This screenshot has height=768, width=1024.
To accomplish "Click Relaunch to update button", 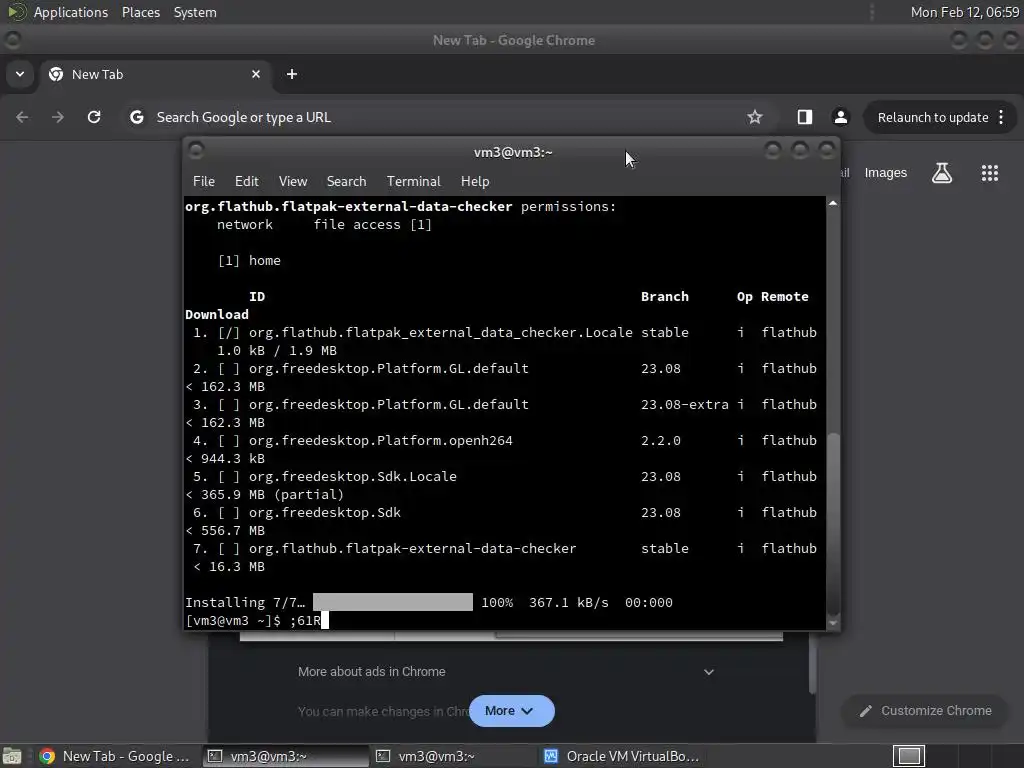I will click(x=933, y=118).
